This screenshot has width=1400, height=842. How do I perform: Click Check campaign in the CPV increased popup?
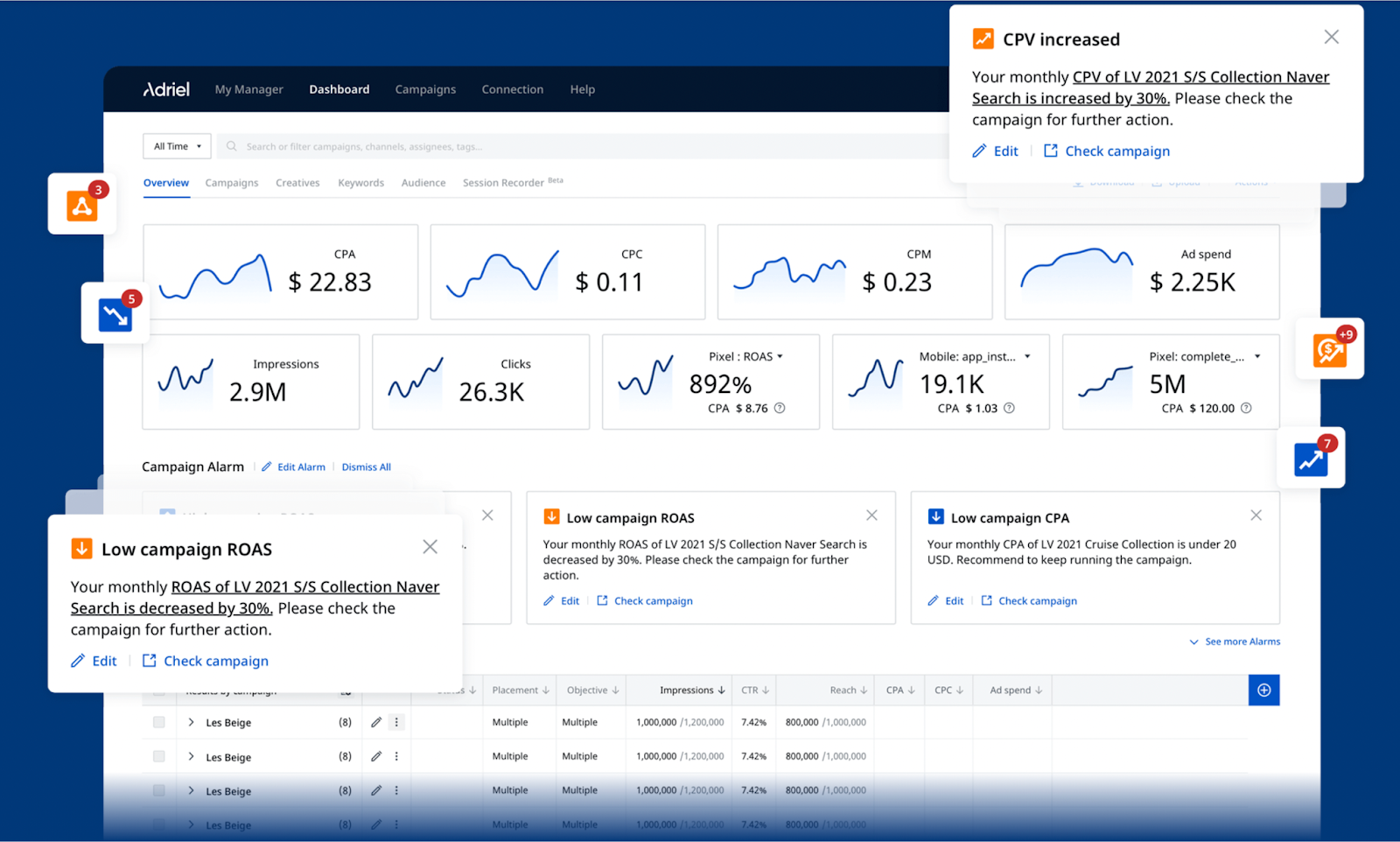1107,151
